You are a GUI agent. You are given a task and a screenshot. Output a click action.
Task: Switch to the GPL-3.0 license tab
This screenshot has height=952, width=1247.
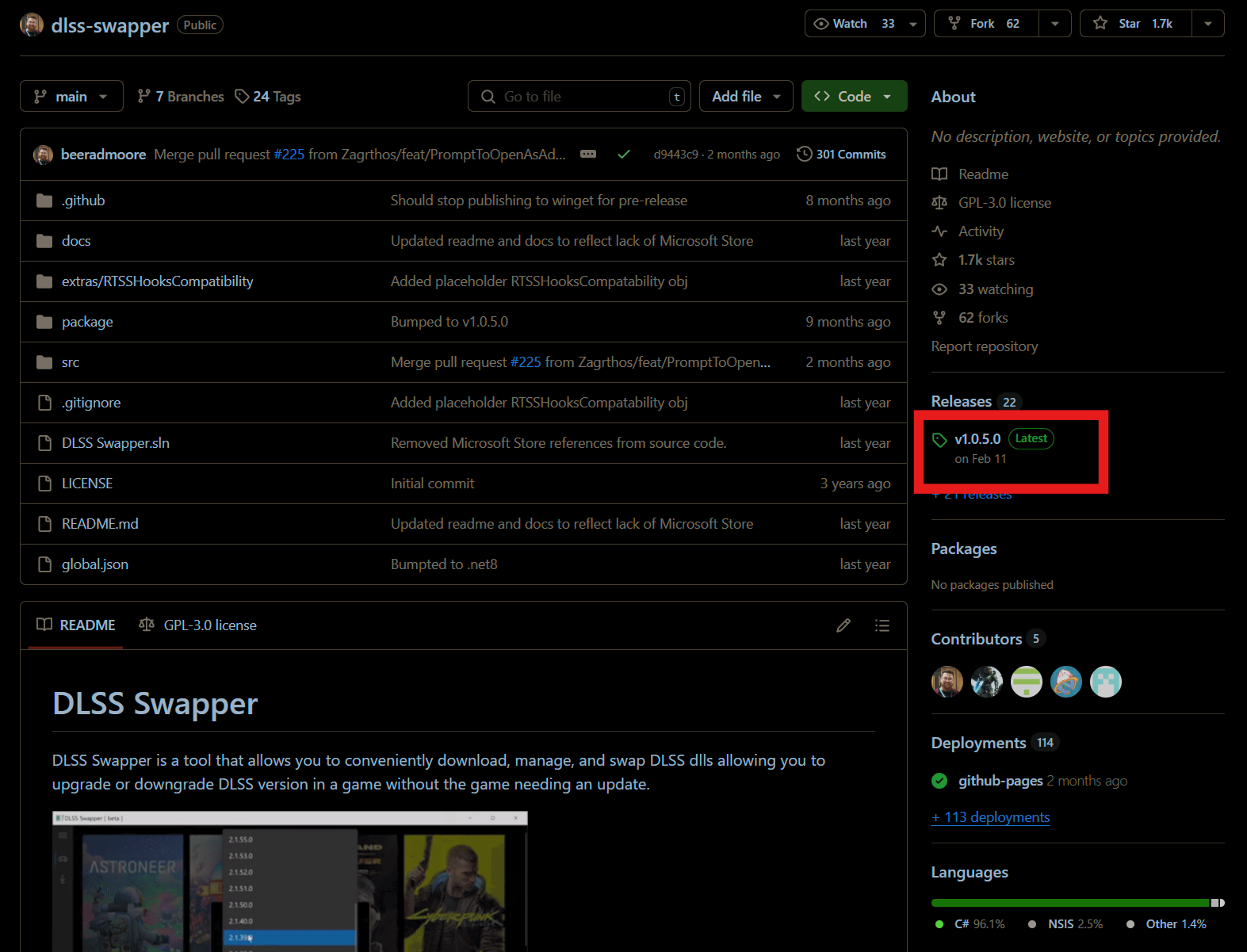point(197,625)
